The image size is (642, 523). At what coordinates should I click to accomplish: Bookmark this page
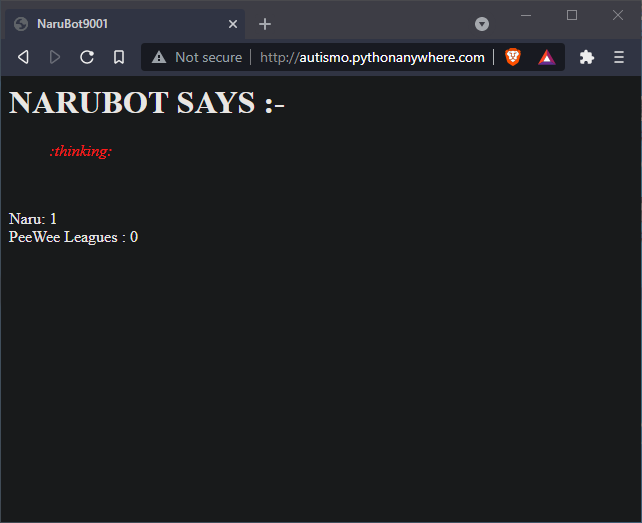119,57
